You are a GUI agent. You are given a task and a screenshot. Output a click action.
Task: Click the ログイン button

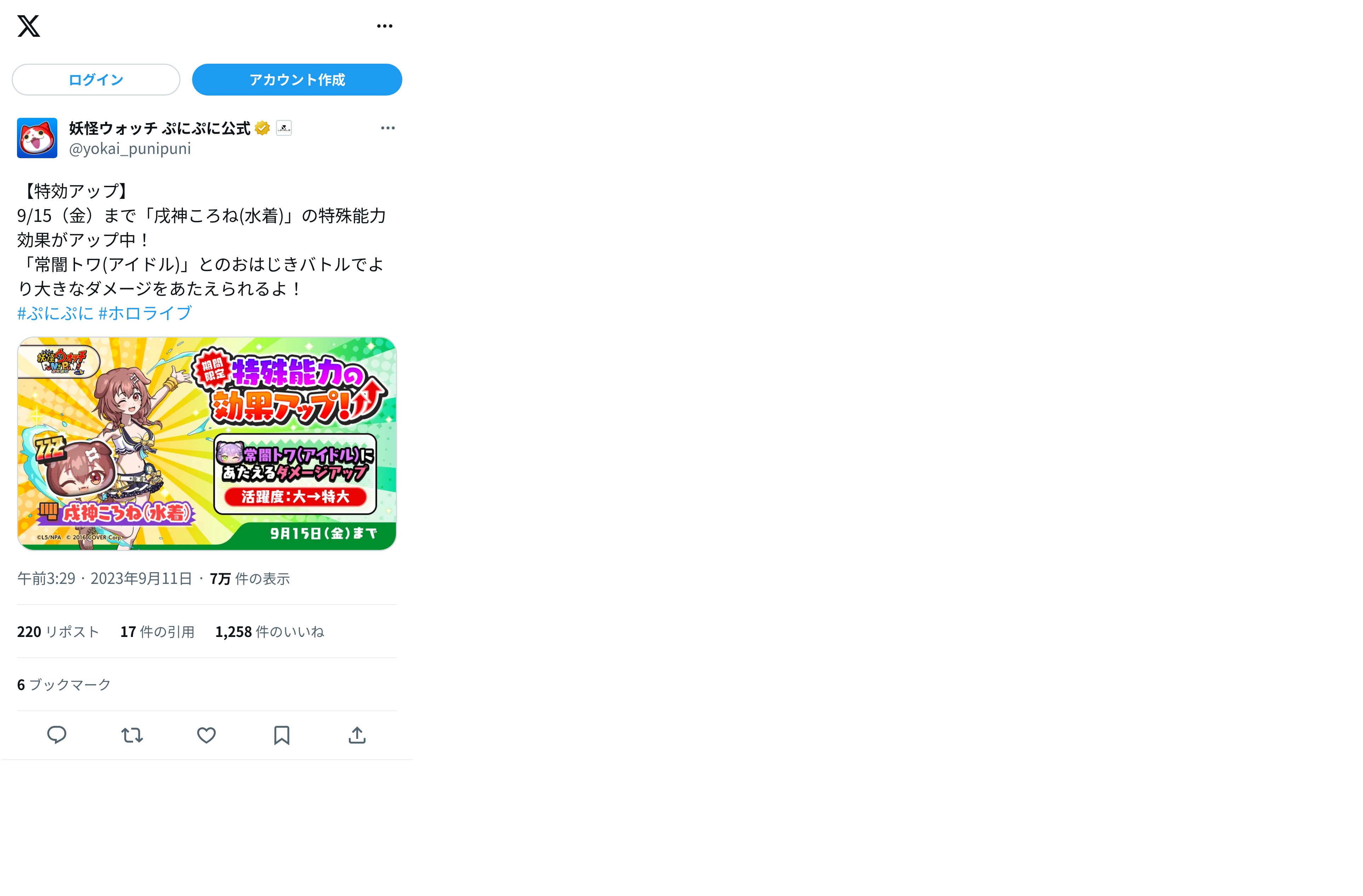96,80
